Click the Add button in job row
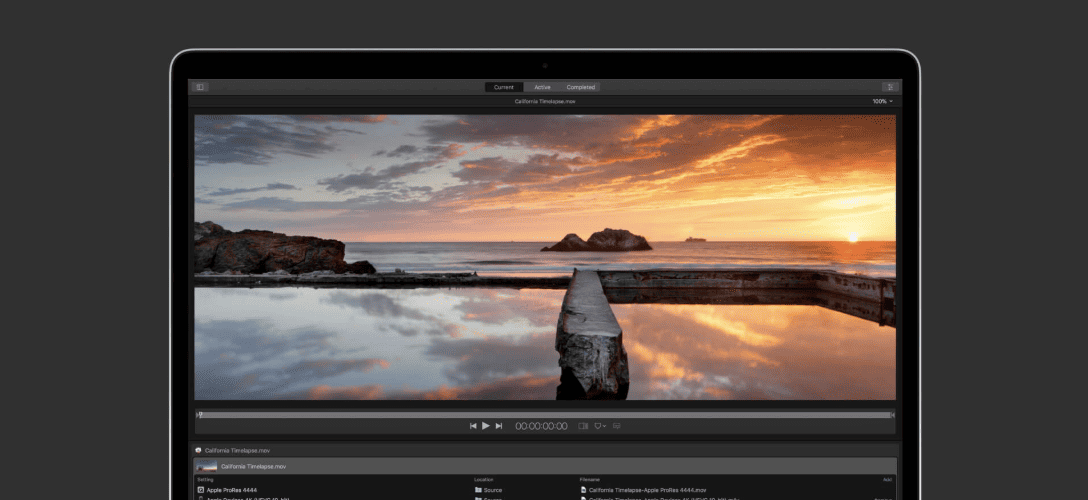 pos(887,479)
